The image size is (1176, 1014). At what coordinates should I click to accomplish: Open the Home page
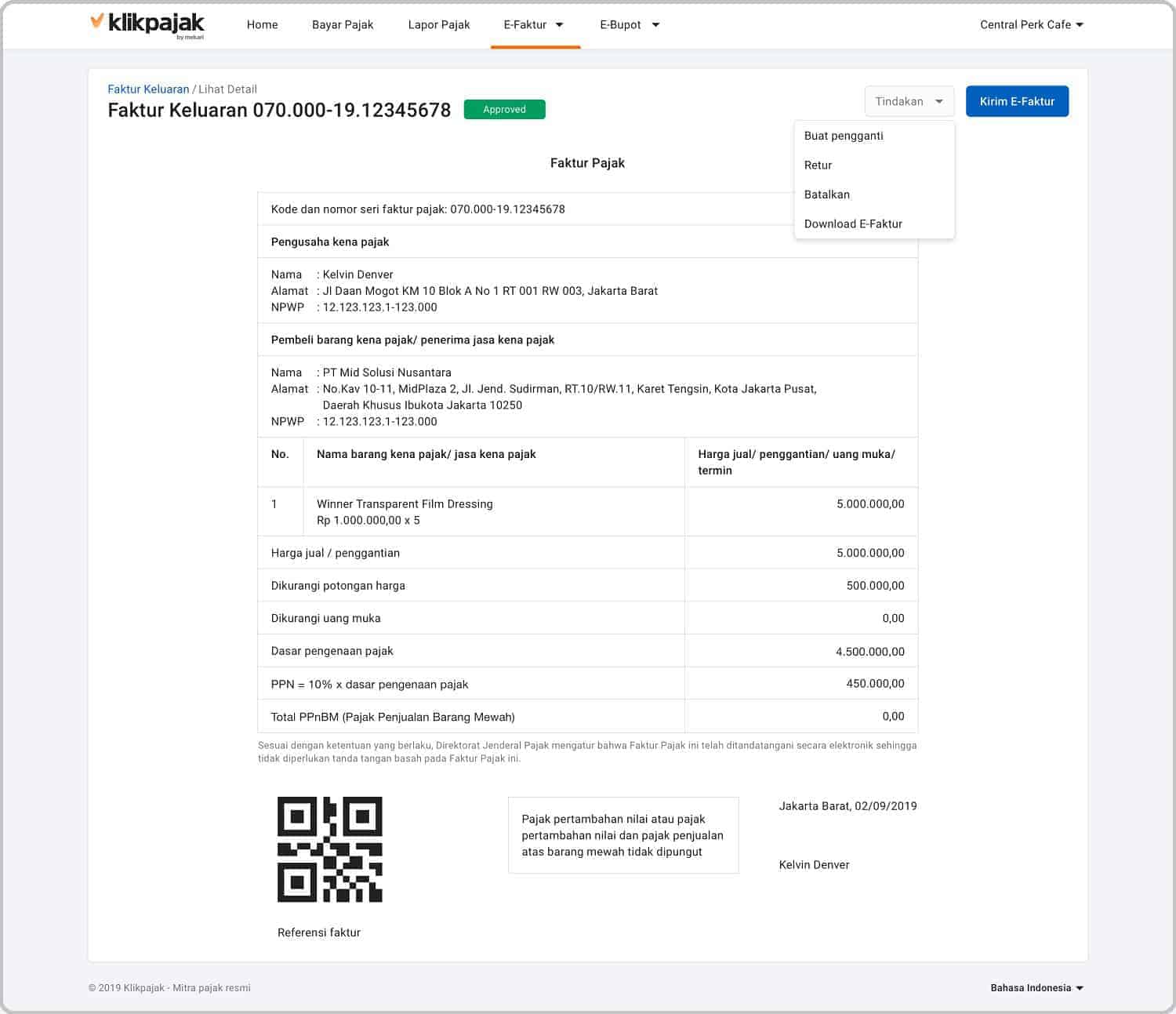pos(262,24)
